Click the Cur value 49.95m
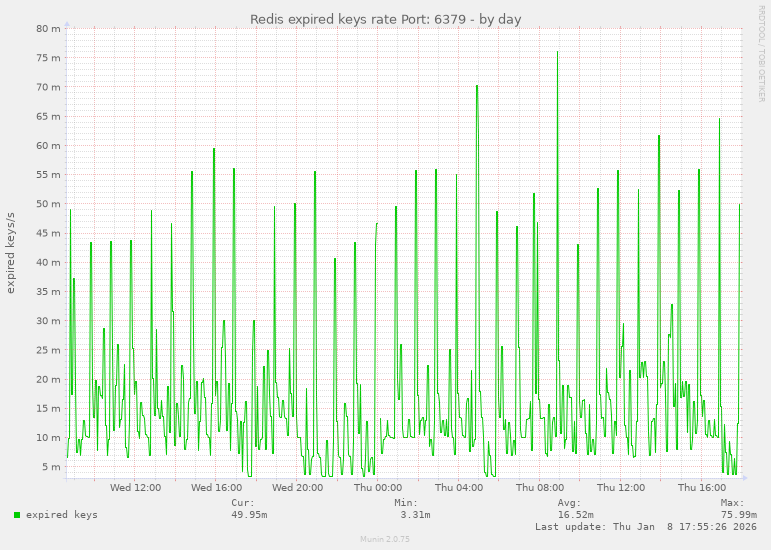 [249, 515]
